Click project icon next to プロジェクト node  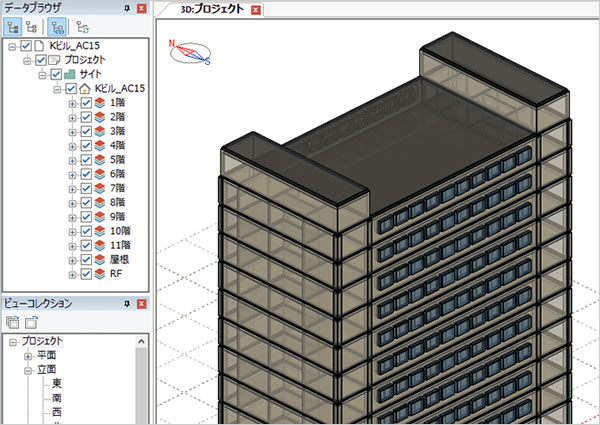click(x=55, y=60)
